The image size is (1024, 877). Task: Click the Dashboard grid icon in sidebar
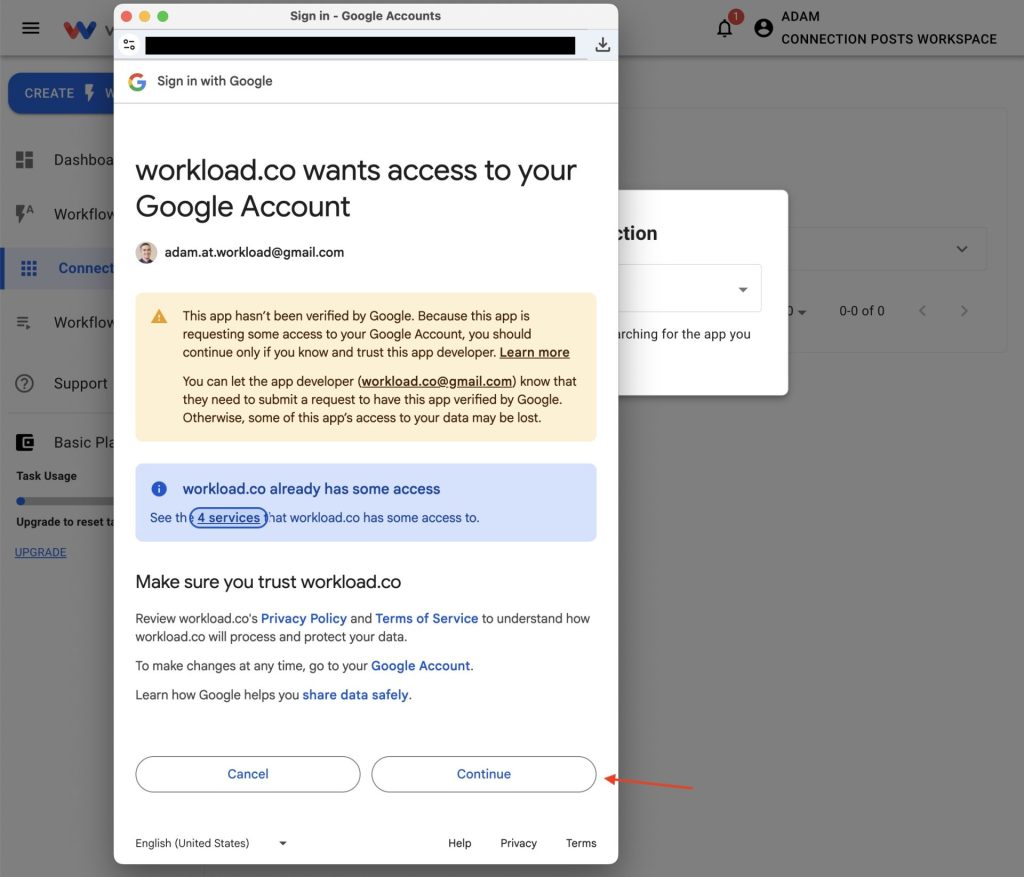point(24,160)
